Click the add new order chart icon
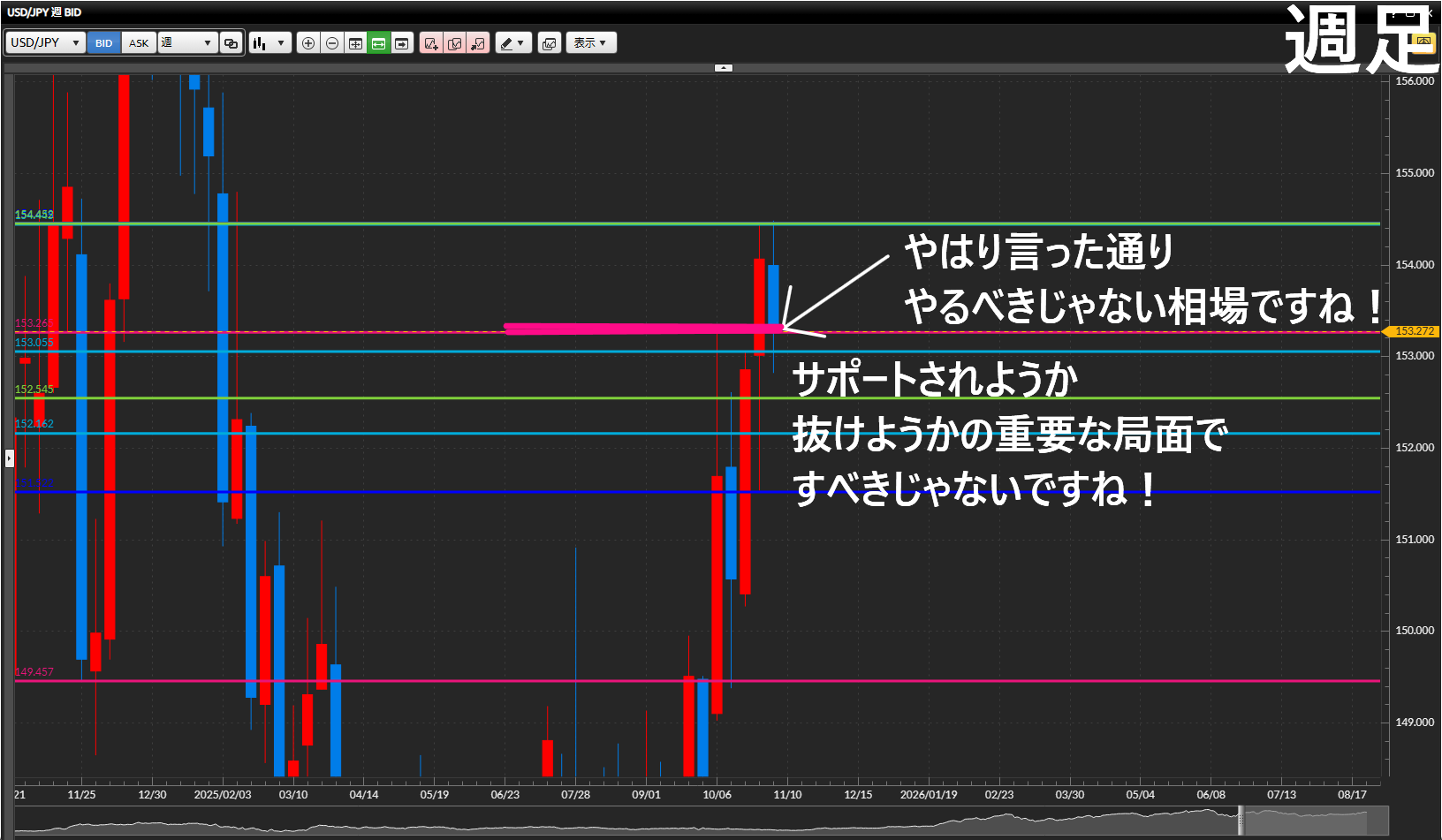This screenshot has width=1442, height=840. click(431, 43)
